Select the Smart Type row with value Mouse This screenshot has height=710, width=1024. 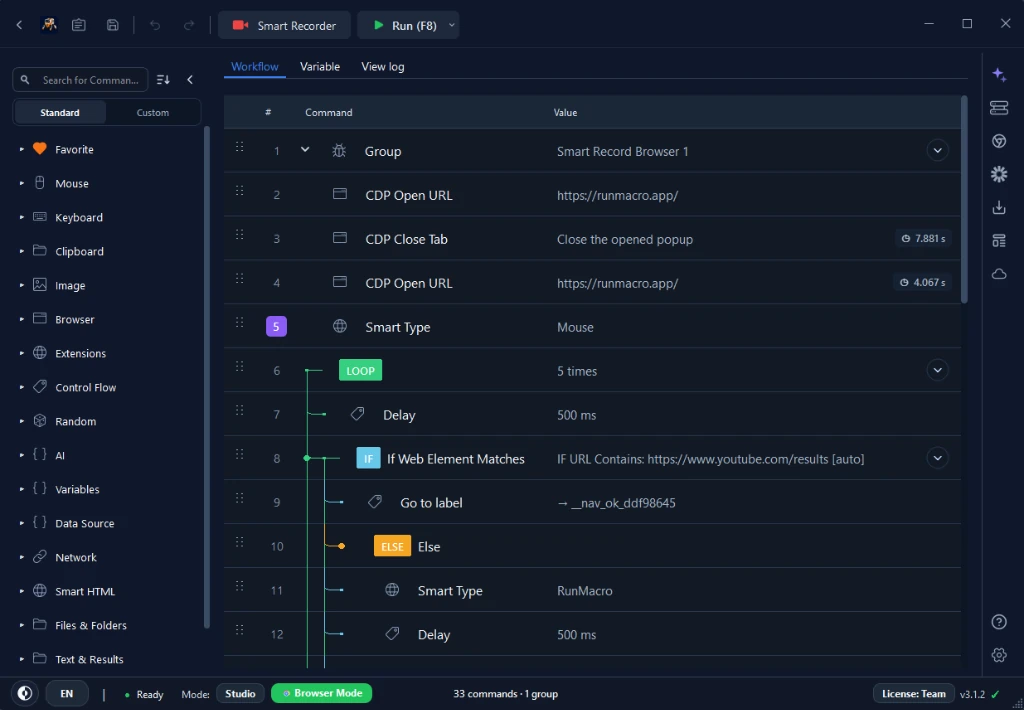[x=592, y=327]
